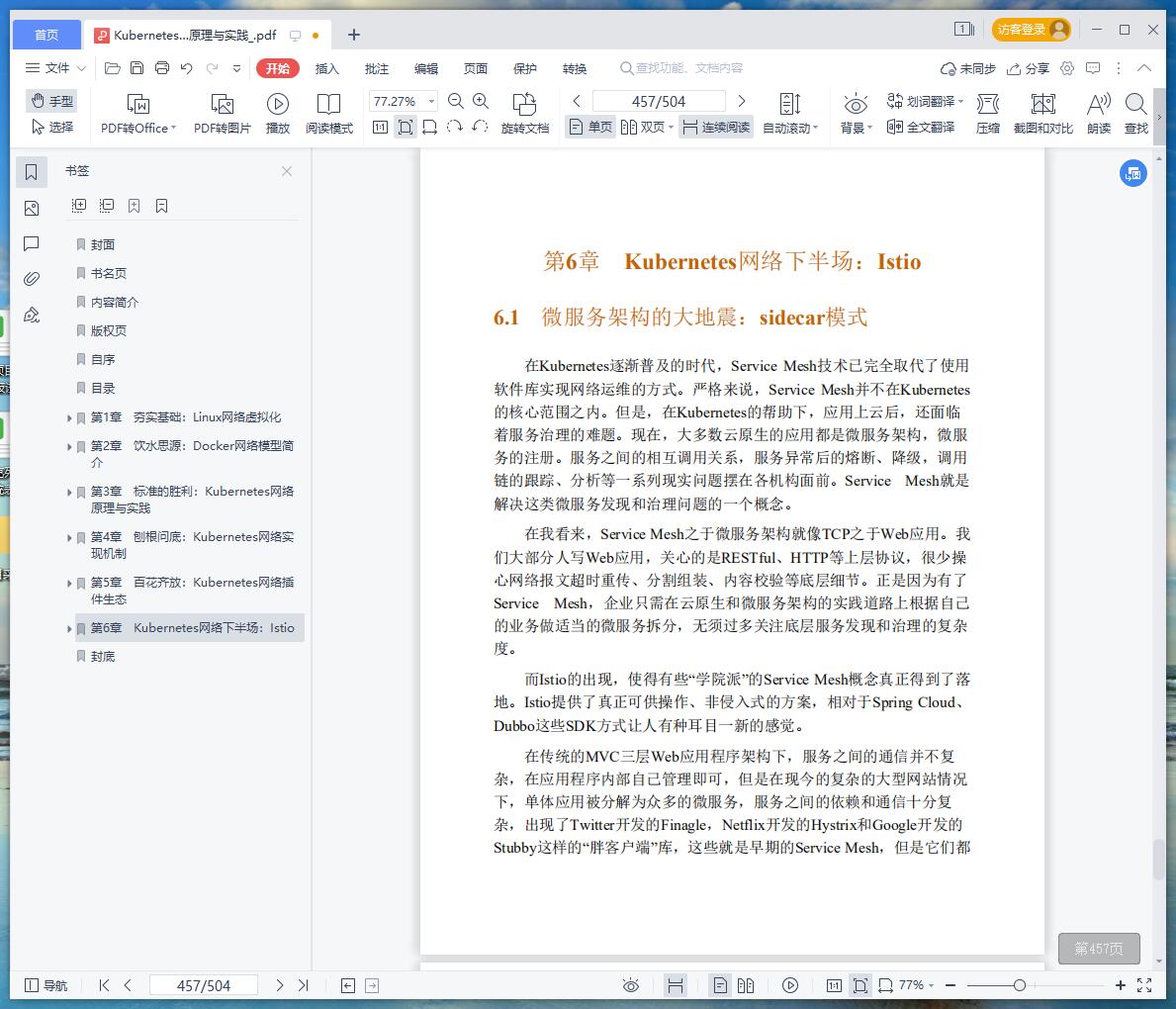Expand the 第1章 bookmark

point(70,417)
